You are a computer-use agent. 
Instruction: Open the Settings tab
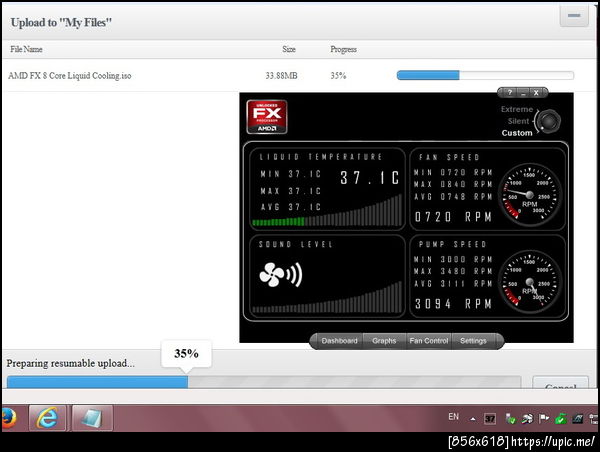tap(473, 341)
